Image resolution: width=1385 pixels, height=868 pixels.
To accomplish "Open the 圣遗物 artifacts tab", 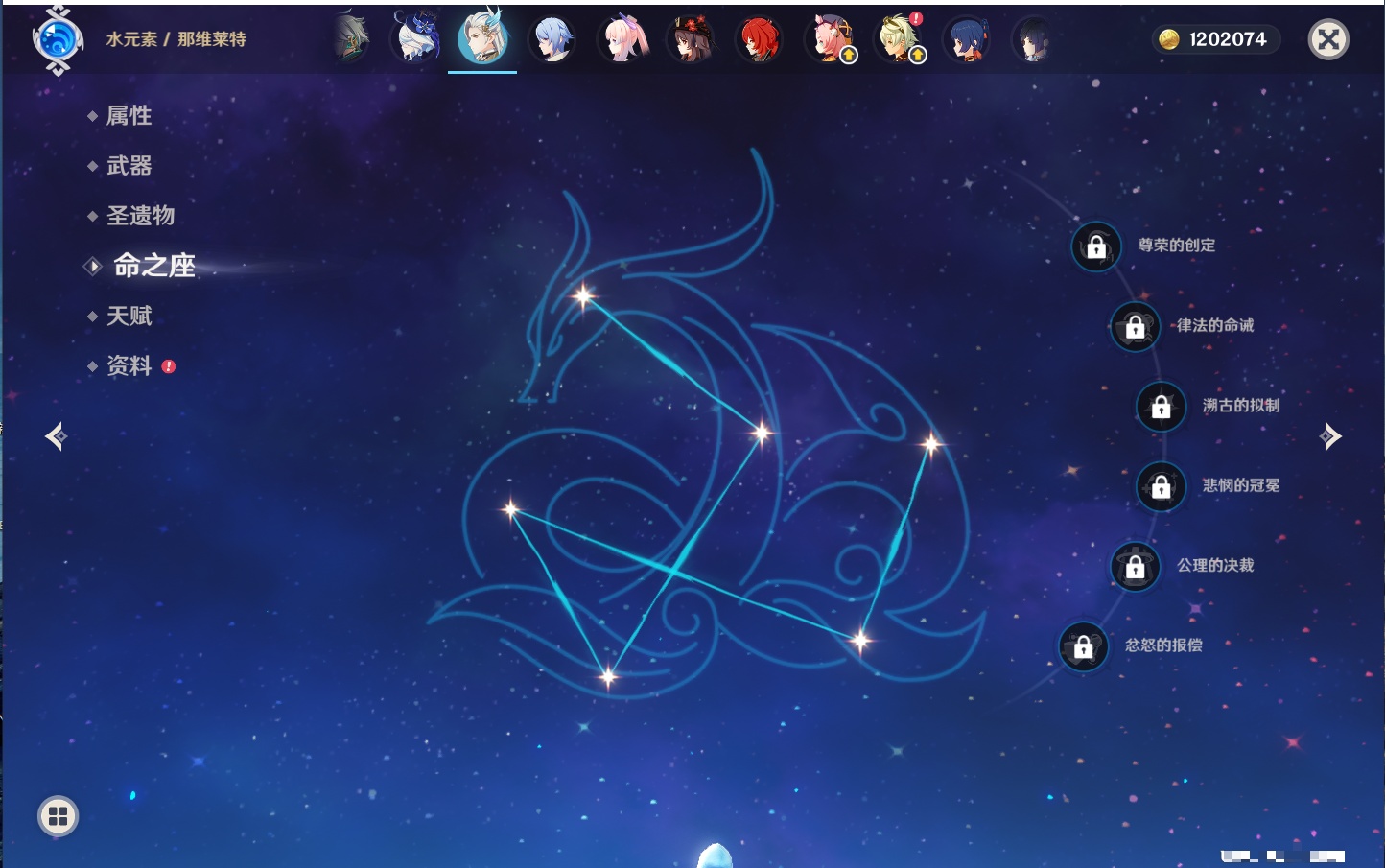I will (x=140, y=216).
